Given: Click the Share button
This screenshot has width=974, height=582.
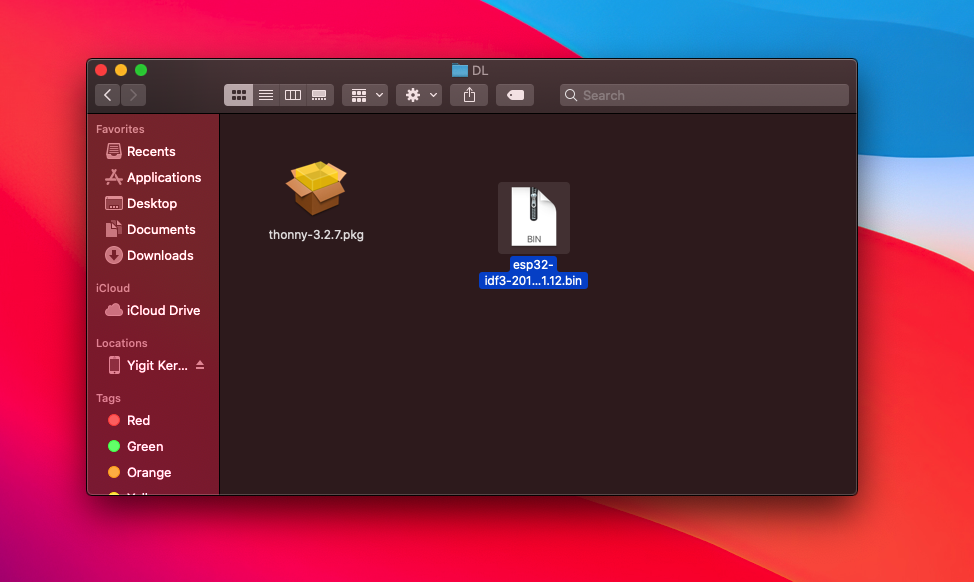Looking at the screenshot, I should tap(469, 95).
